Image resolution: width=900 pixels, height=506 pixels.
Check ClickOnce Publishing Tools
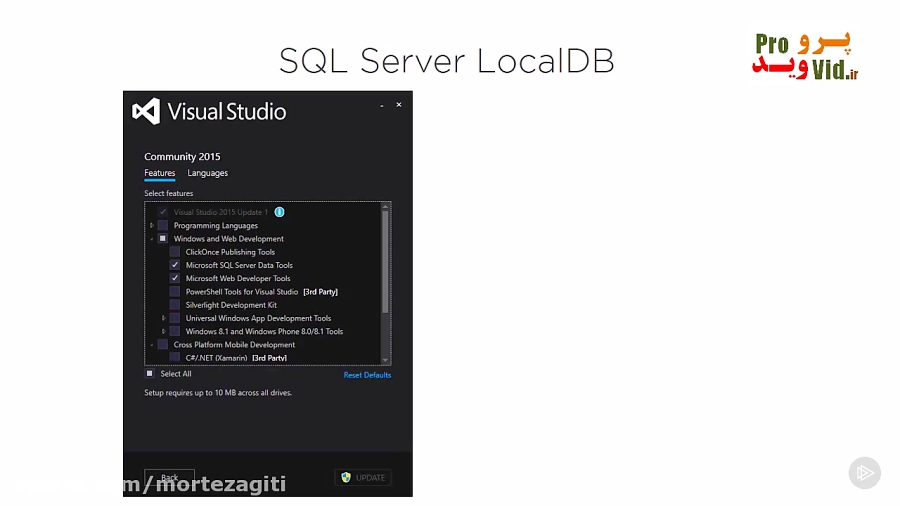click(175, 252)
